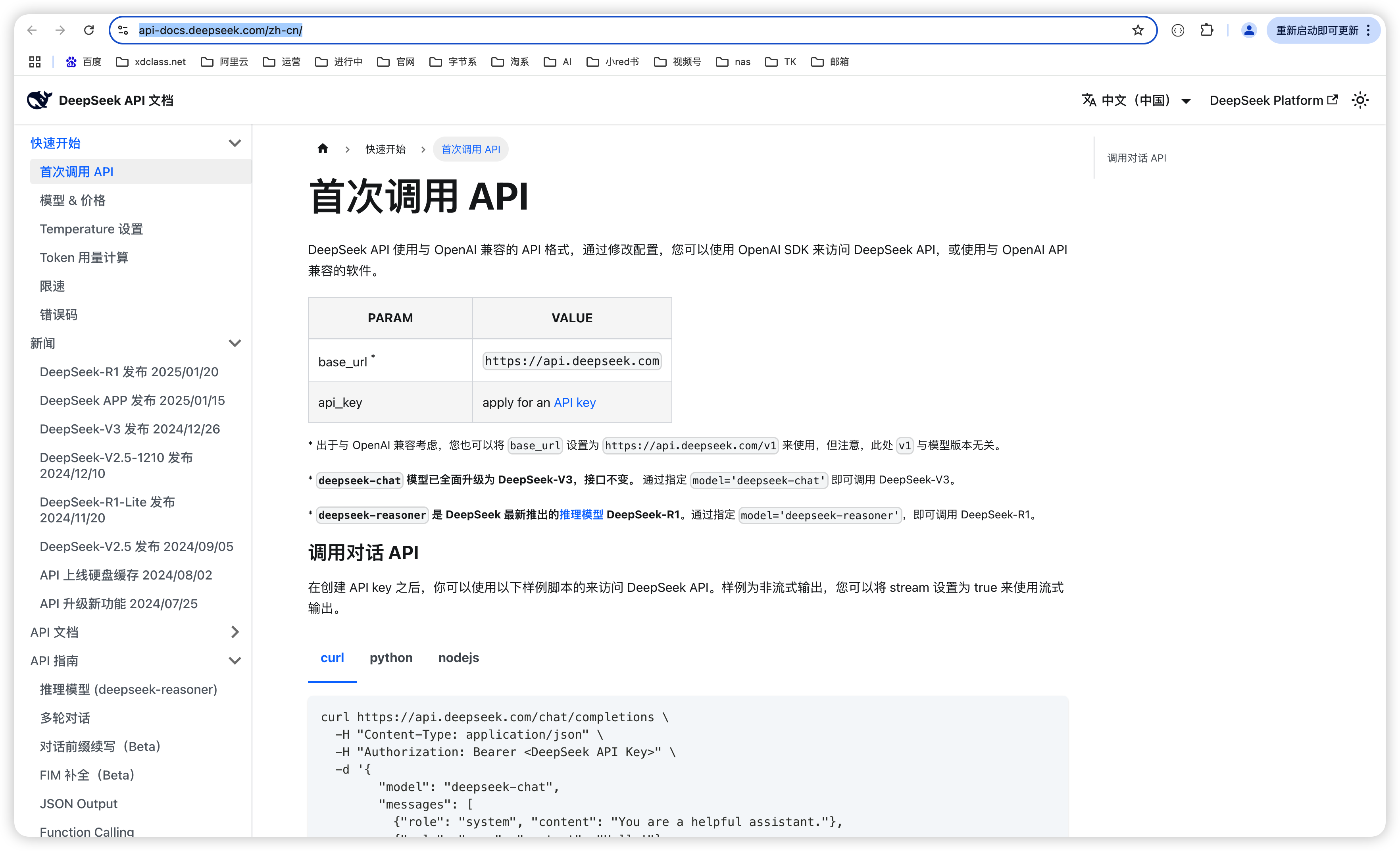Screen dimensions: 1400x851
Task: Click the browser reload icon
Action: click(x=88, y=30)
